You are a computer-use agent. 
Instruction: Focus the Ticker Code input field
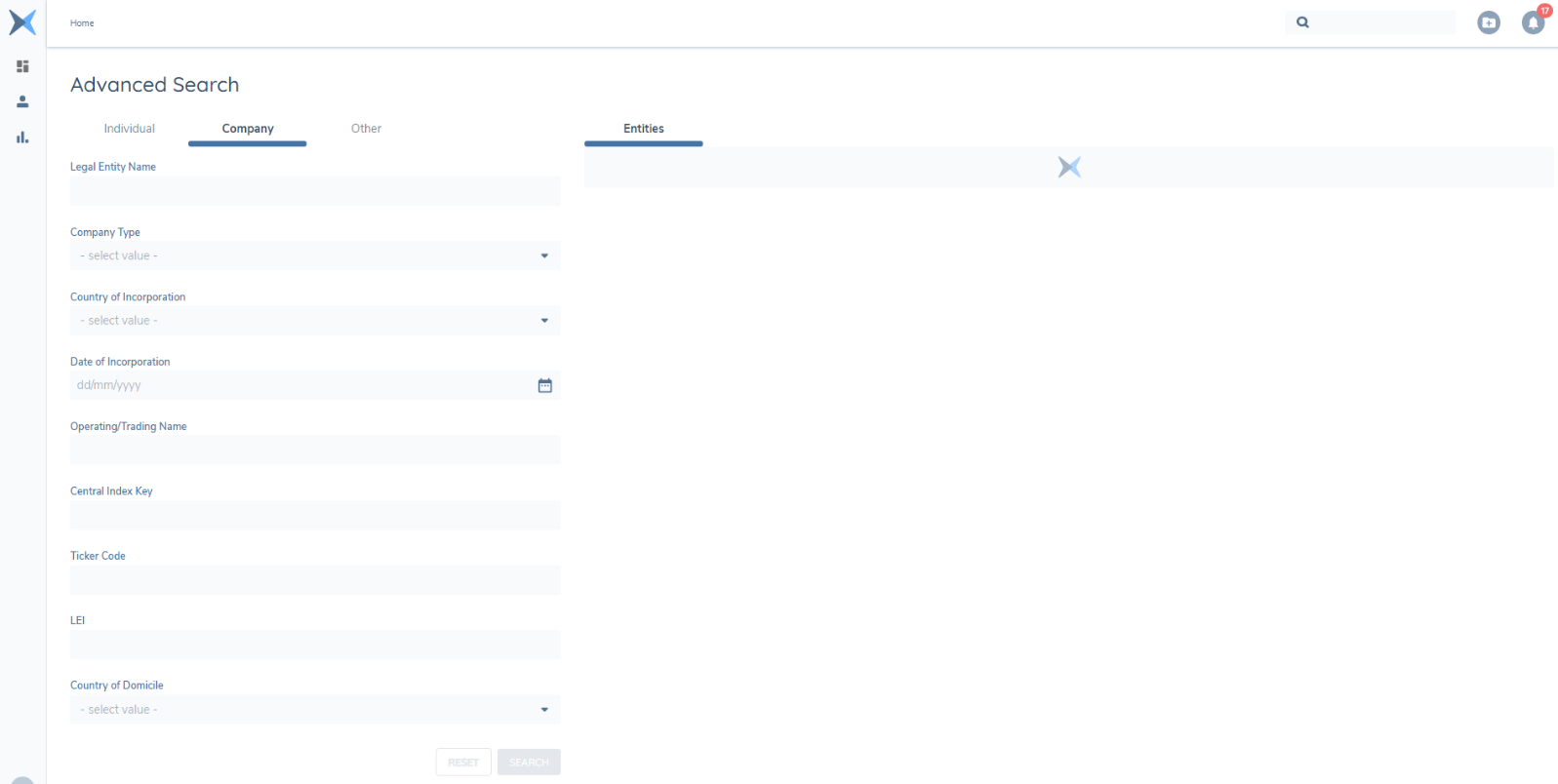[x=315, y=580]
